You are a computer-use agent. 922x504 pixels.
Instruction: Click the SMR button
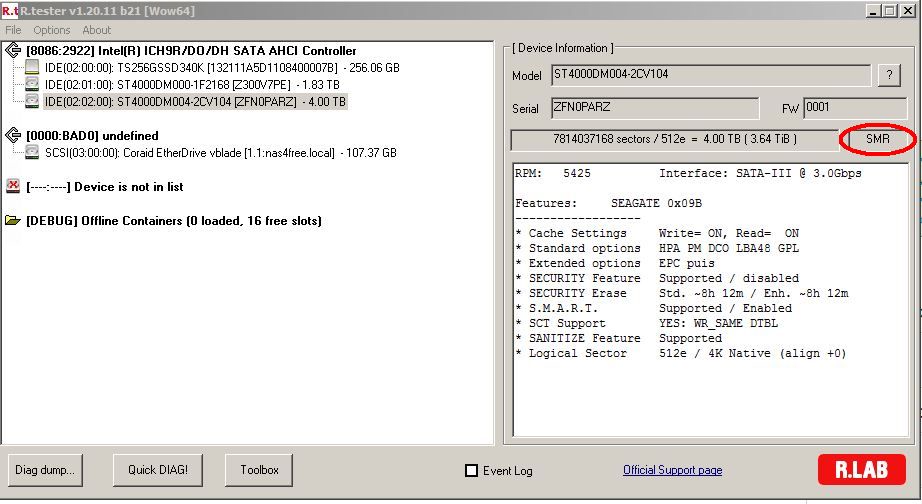(877, 139)
